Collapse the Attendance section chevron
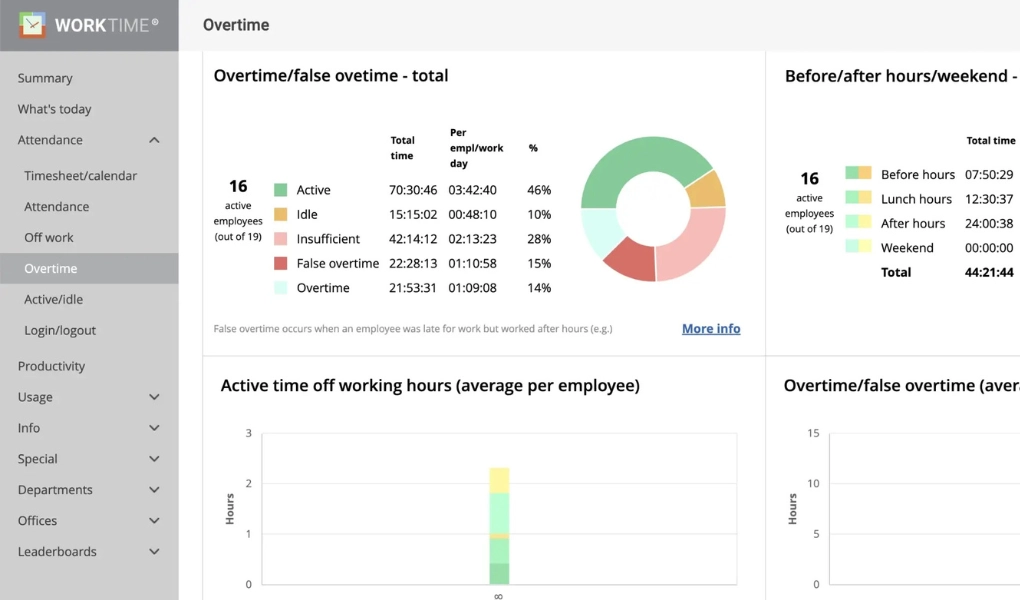The image size is (1020, 600). tap(154, 141)
